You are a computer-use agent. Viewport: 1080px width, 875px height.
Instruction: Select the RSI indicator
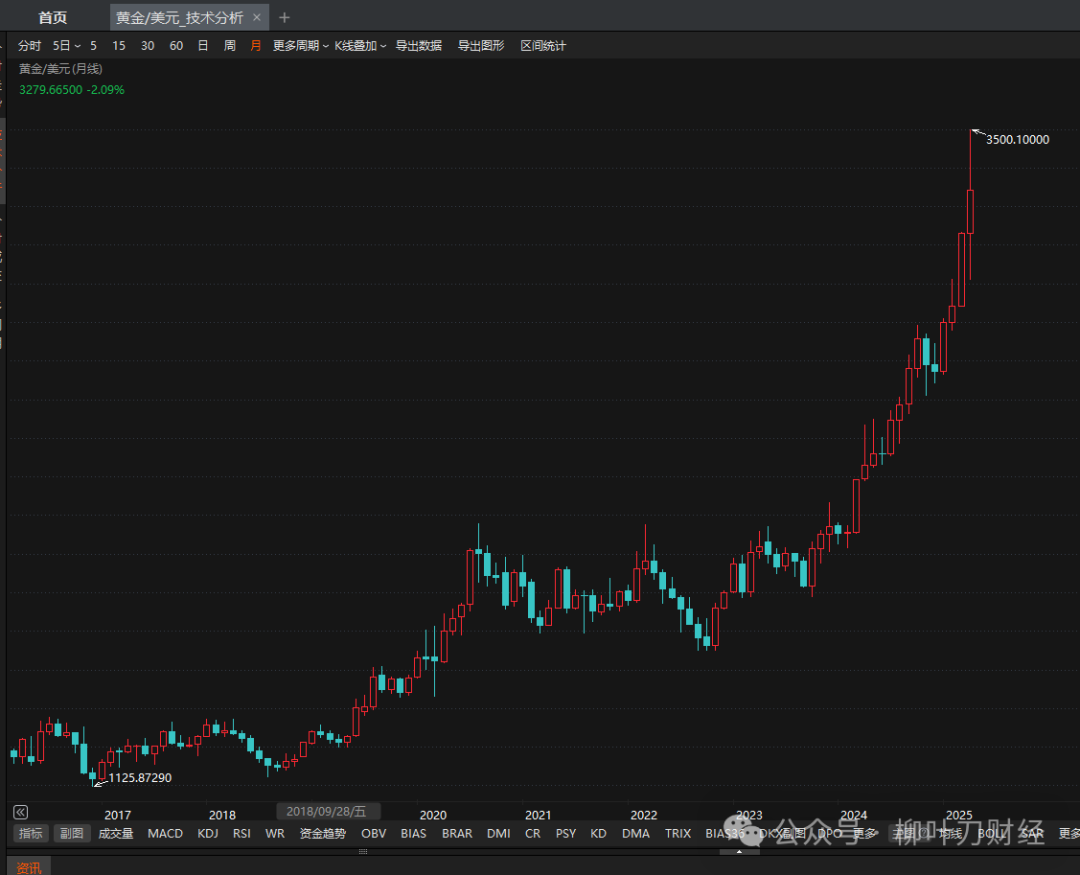click(x=242, y=834)
